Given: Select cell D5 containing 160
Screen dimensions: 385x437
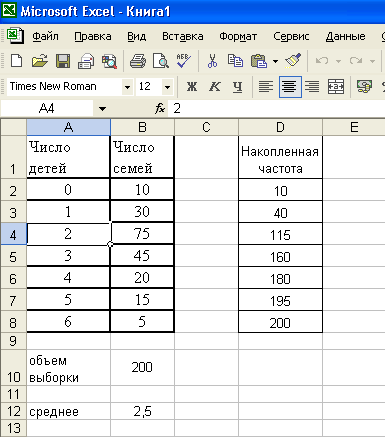Looking at the screenshot, I should 280,256.
